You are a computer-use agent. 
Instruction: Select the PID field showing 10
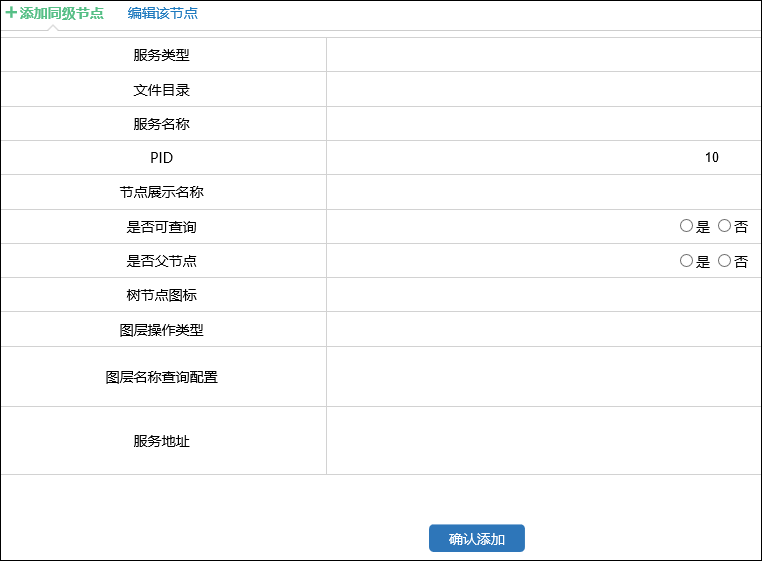tap(543, 158)
